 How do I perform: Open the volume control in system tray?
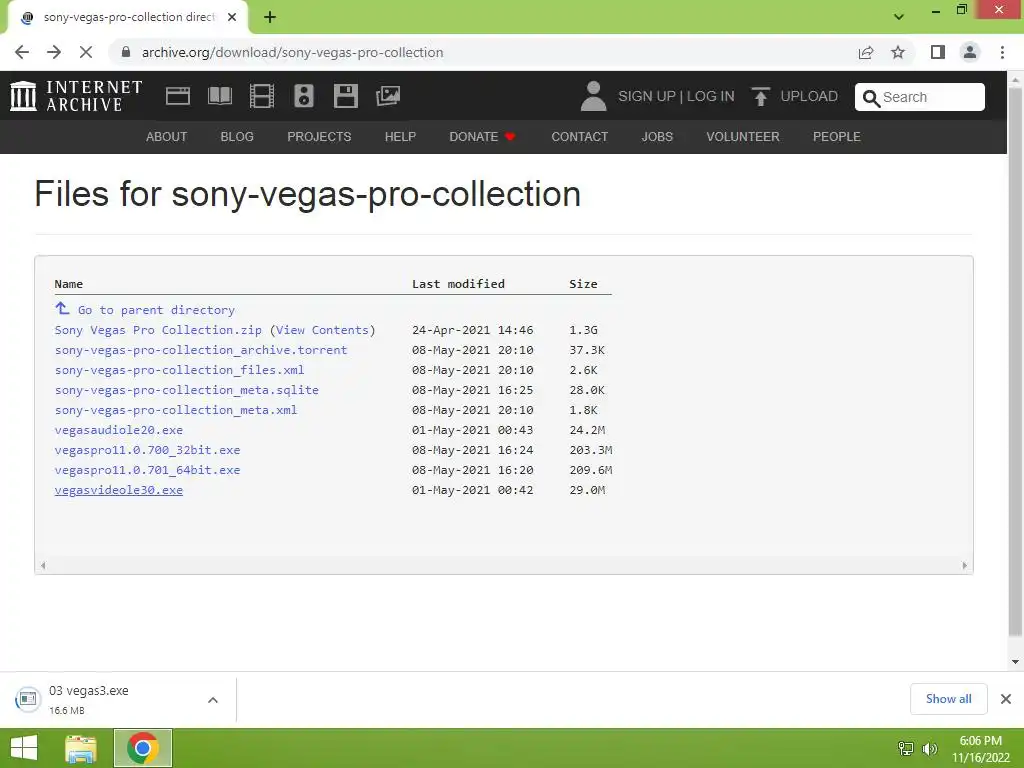pyautogui.click(x=929, y=748)
